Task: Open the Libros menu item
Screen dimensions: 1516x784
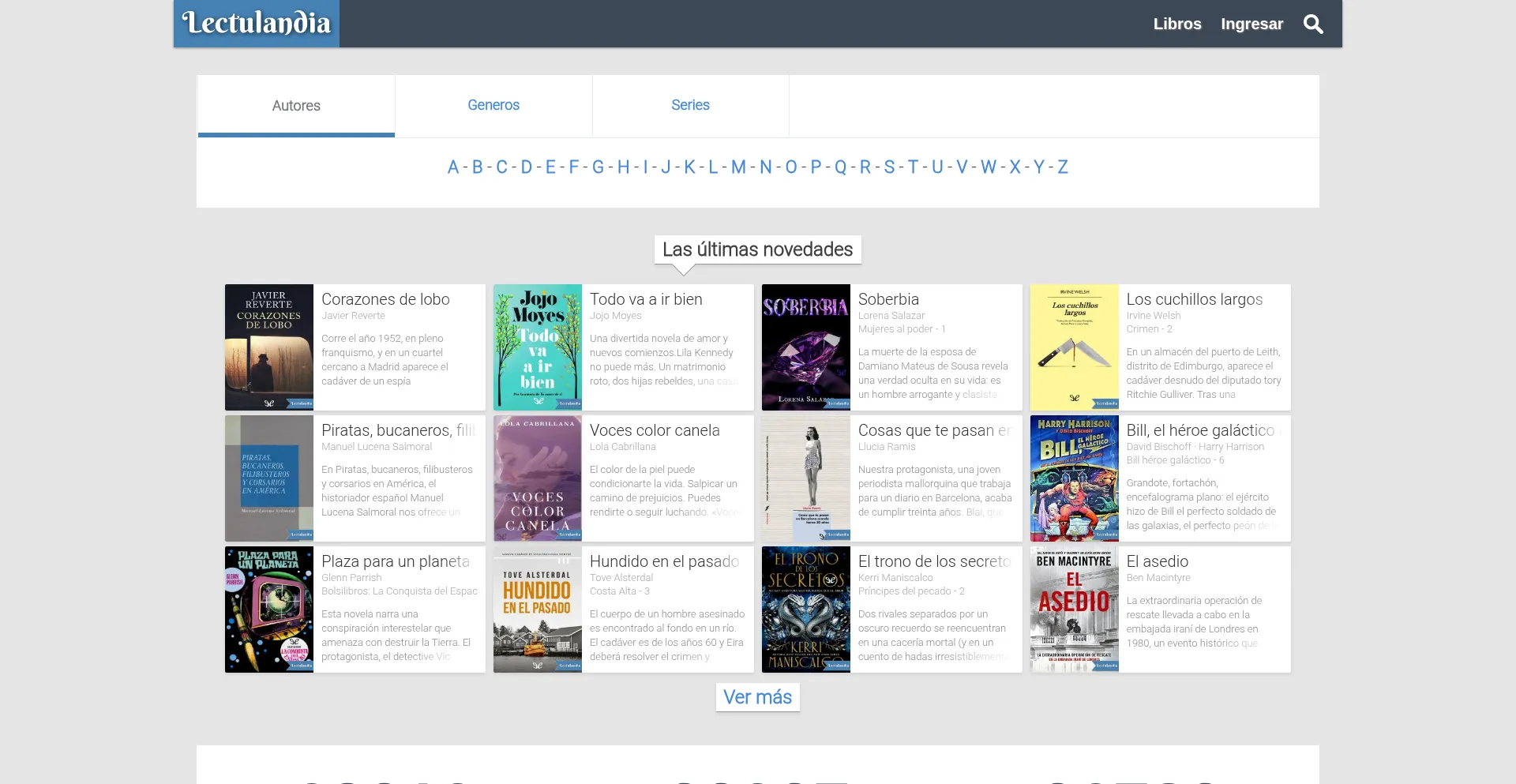Action: coord(1177,24)
